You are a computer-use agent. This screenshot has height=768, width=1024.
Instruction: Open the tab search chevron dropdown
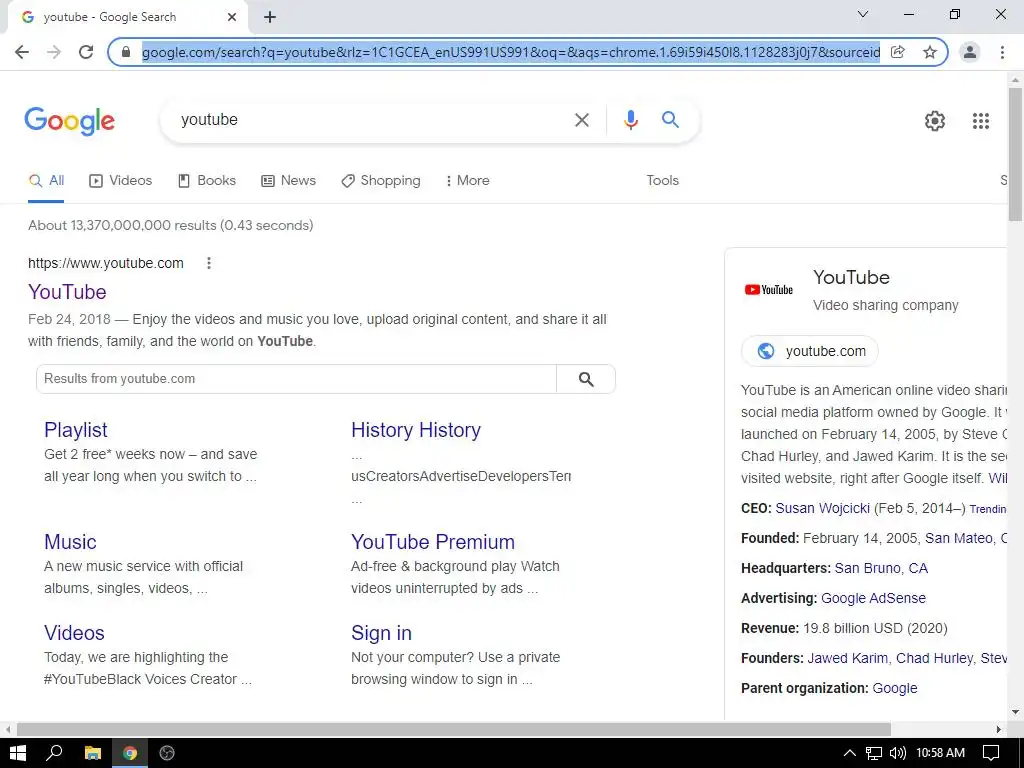pos(863,14)
